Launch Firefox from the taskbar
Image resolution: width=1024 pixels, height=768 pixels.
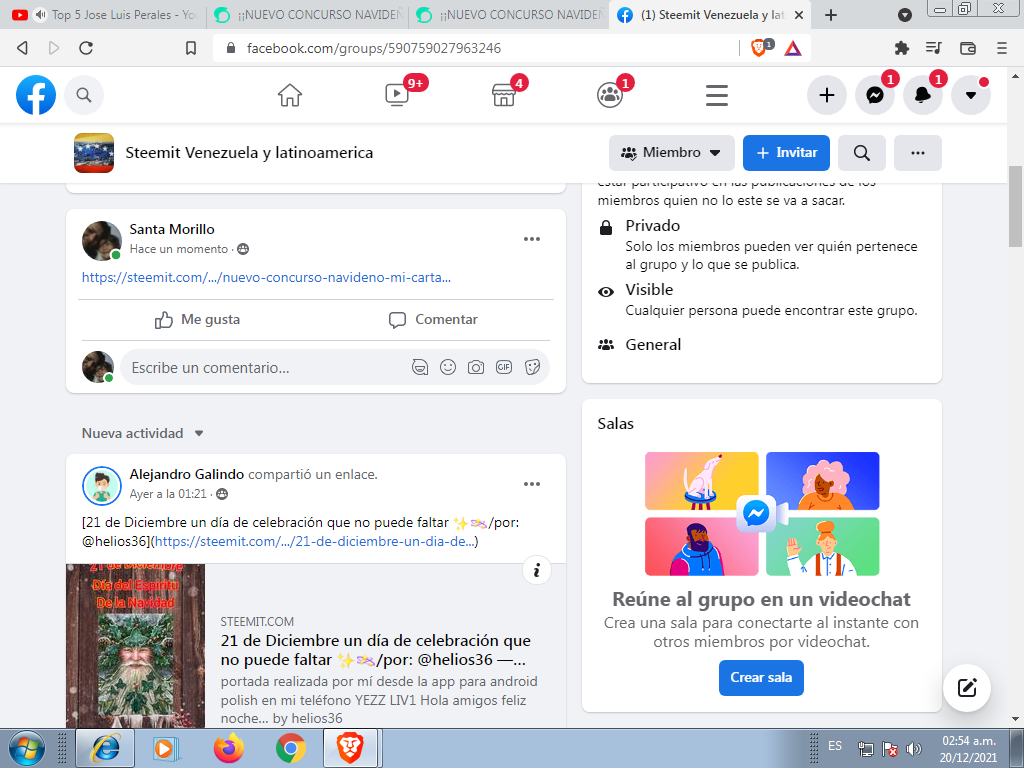coord(229,748)
